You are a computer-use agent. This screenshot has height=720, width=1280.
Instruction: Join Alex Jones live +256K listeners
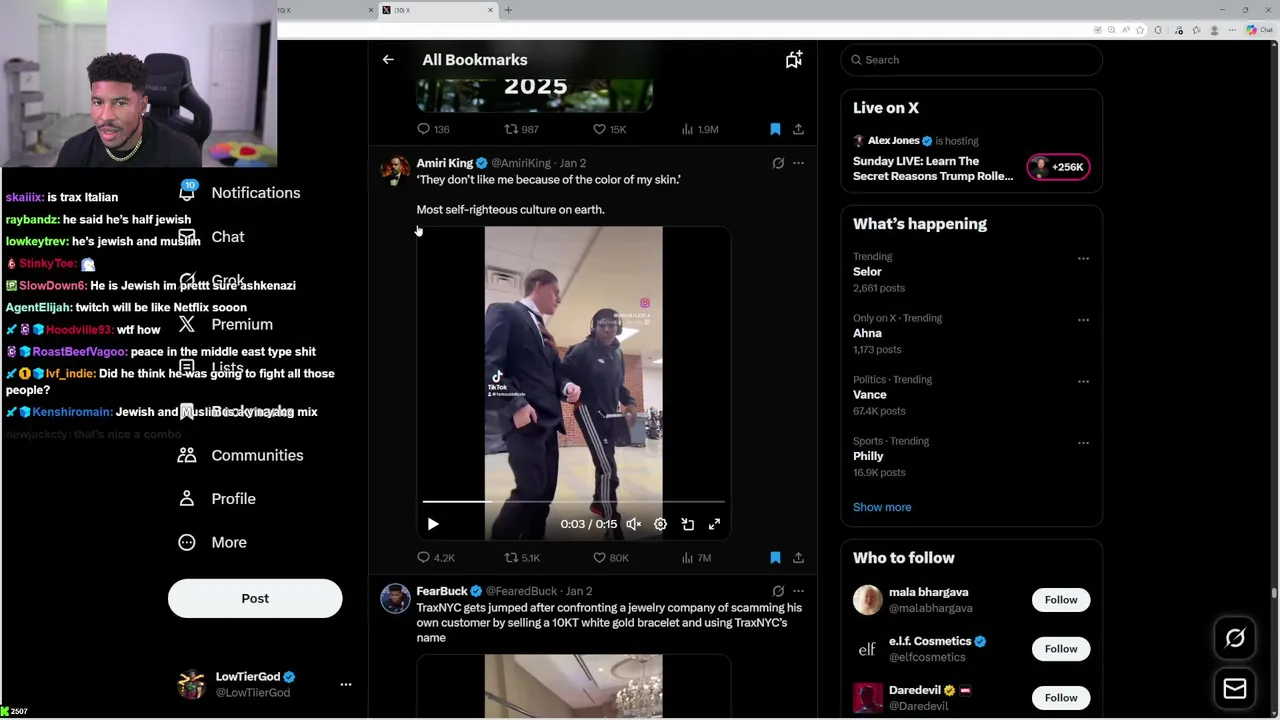click(x=1058, y=167)
